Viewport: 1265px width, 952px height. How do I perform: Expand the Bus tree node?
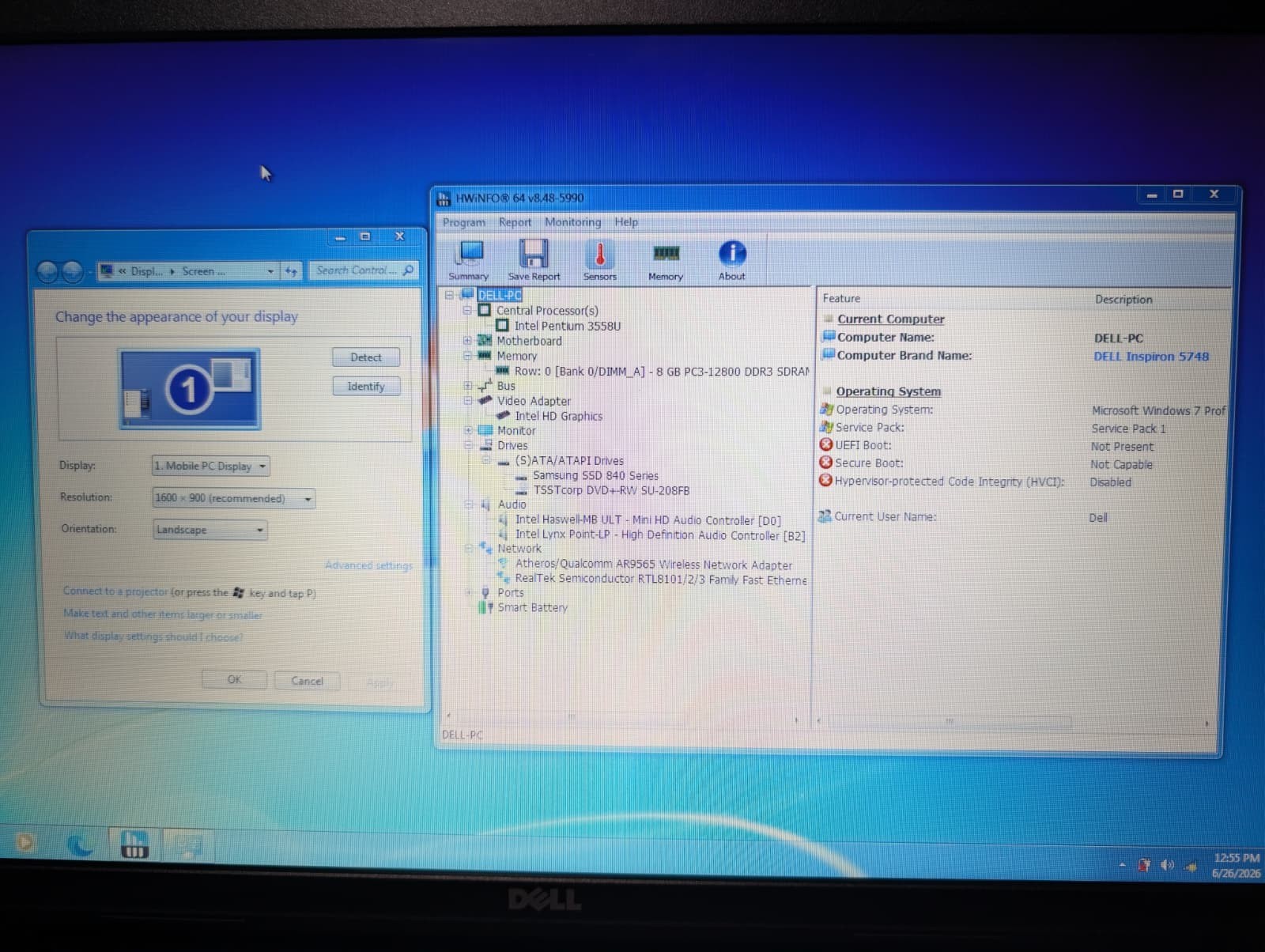click(467, 385)
